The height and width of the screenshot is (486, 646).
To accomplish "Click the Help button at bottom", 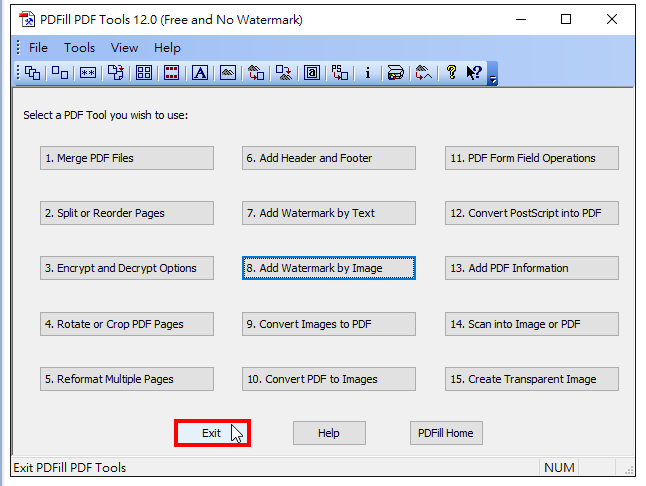I will [329, 433].
